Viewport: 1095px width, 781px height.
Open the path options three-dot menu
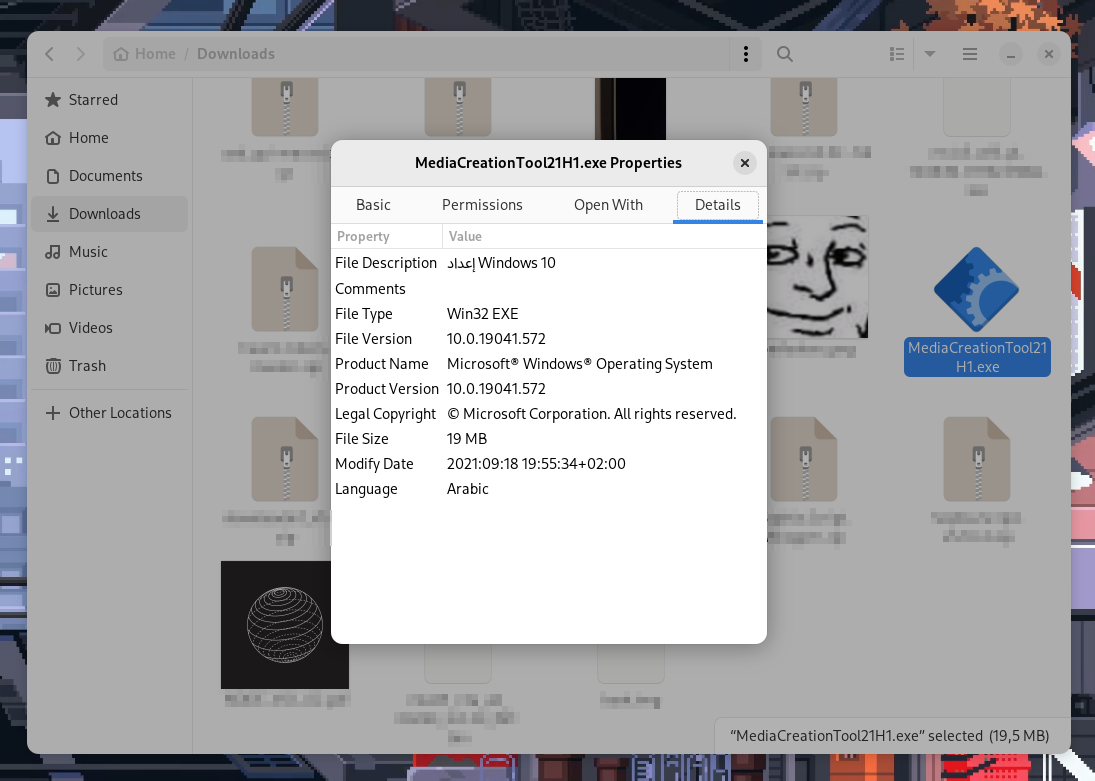pos(746,54)
